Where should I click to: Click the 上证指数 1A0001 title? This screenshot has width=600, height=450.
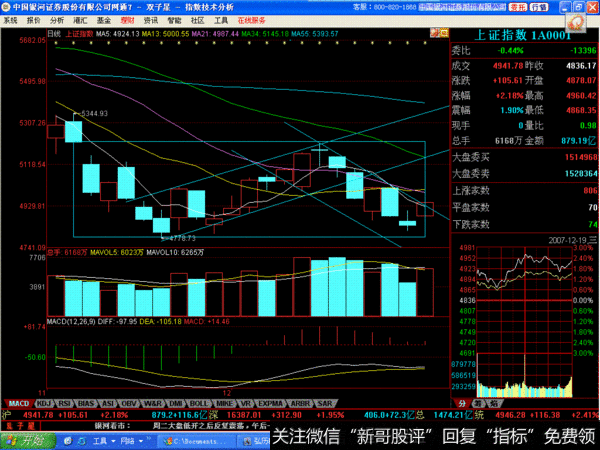pos(523,35)
